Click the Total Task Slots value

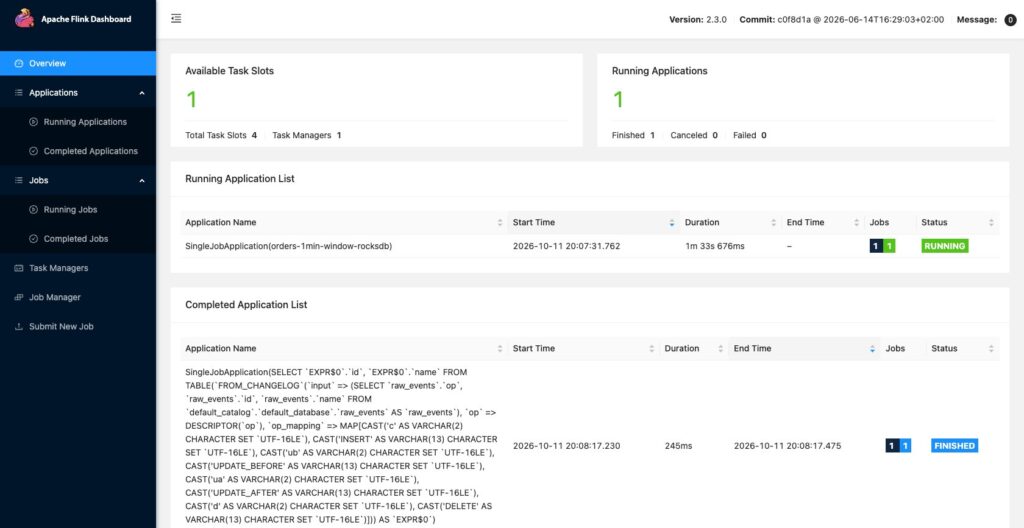(254, 135)
